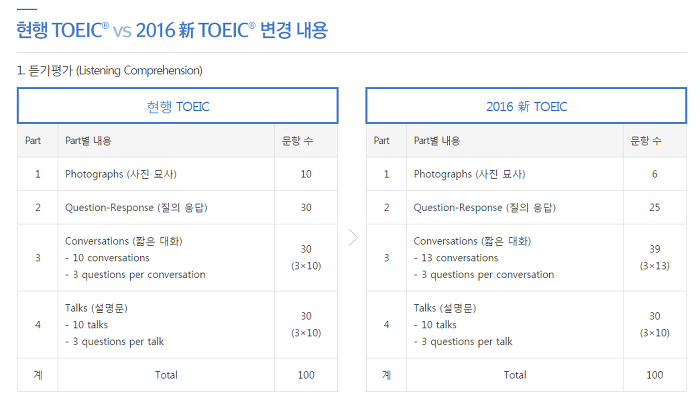Image resolution: width=700 pixels, height=408 pixels.
Task: Click Part number '1' in 현행 TOEIC table
Action: (x=38, y=174)
